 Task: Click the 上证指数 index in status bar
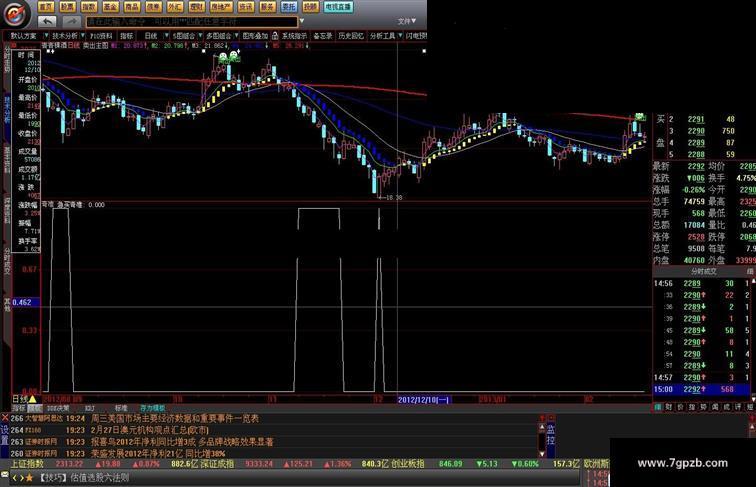click(27, 463)
